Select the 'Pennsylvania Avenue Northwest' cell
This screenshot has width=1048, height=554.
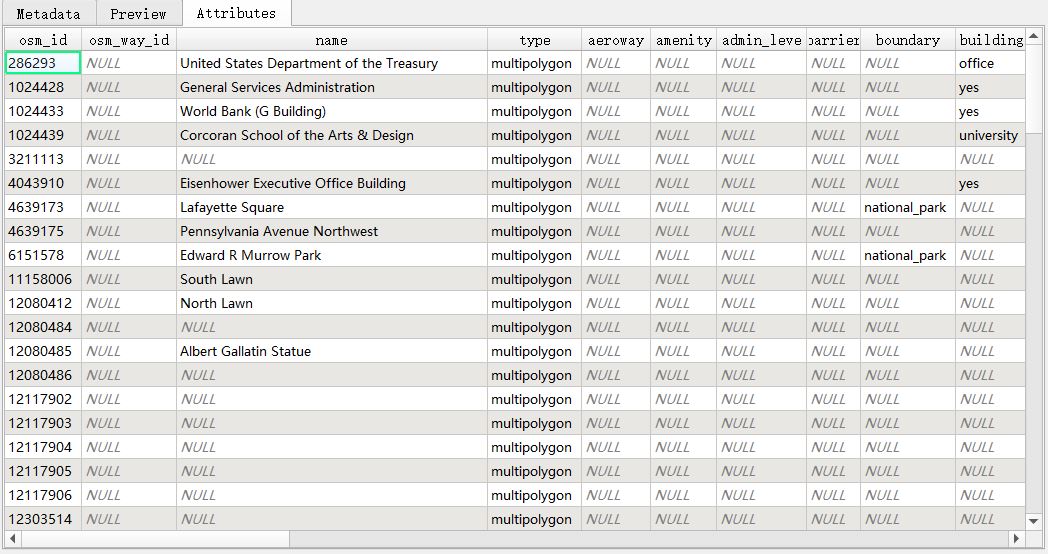click(332, 232)
